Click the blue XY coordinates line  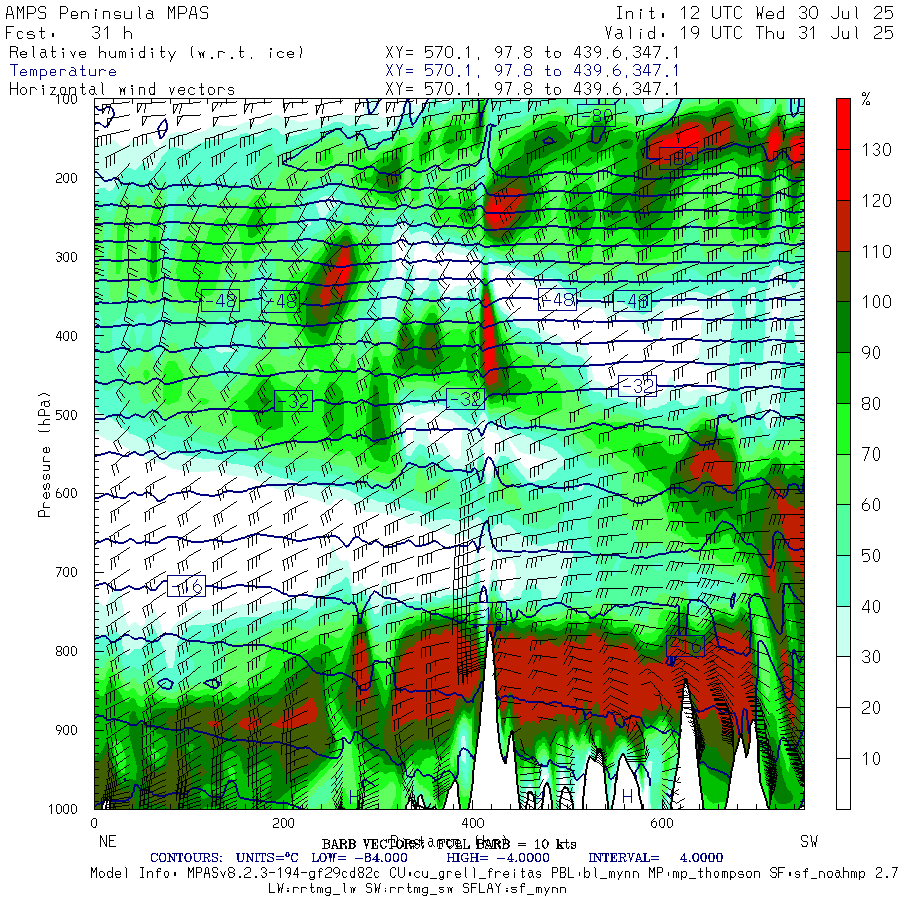[x=532, y=71]
